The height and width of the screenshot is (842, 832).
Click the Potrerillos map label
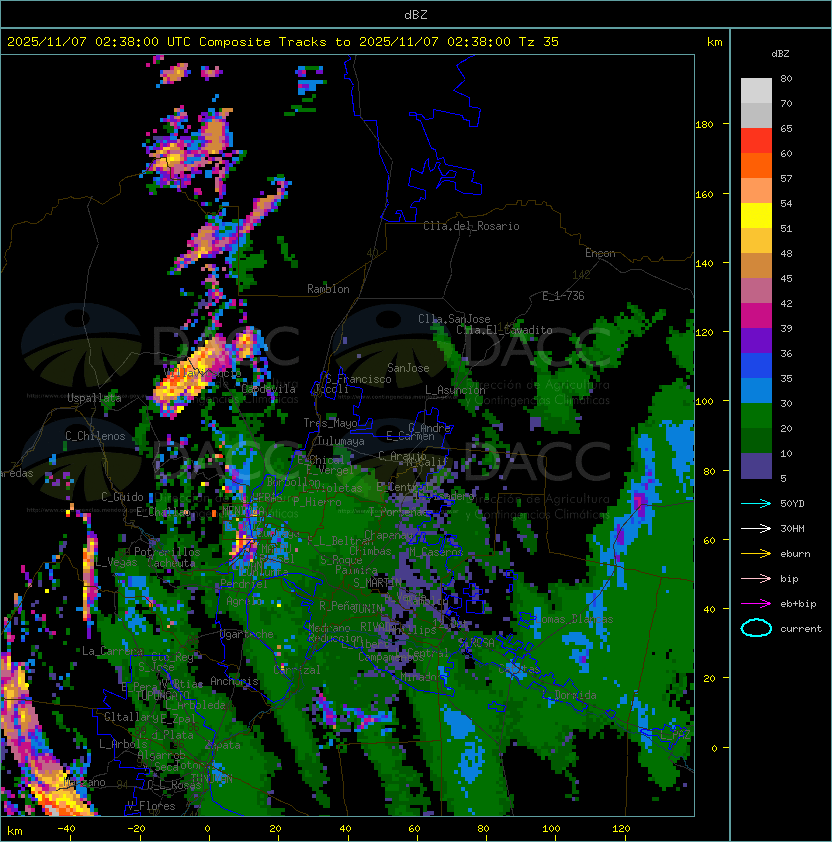click(x=167, y=552)
